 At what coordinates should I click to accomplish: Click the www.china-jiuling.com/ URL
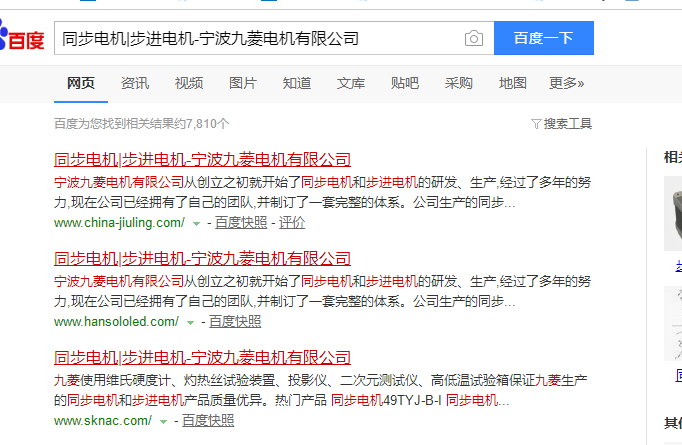119,223
